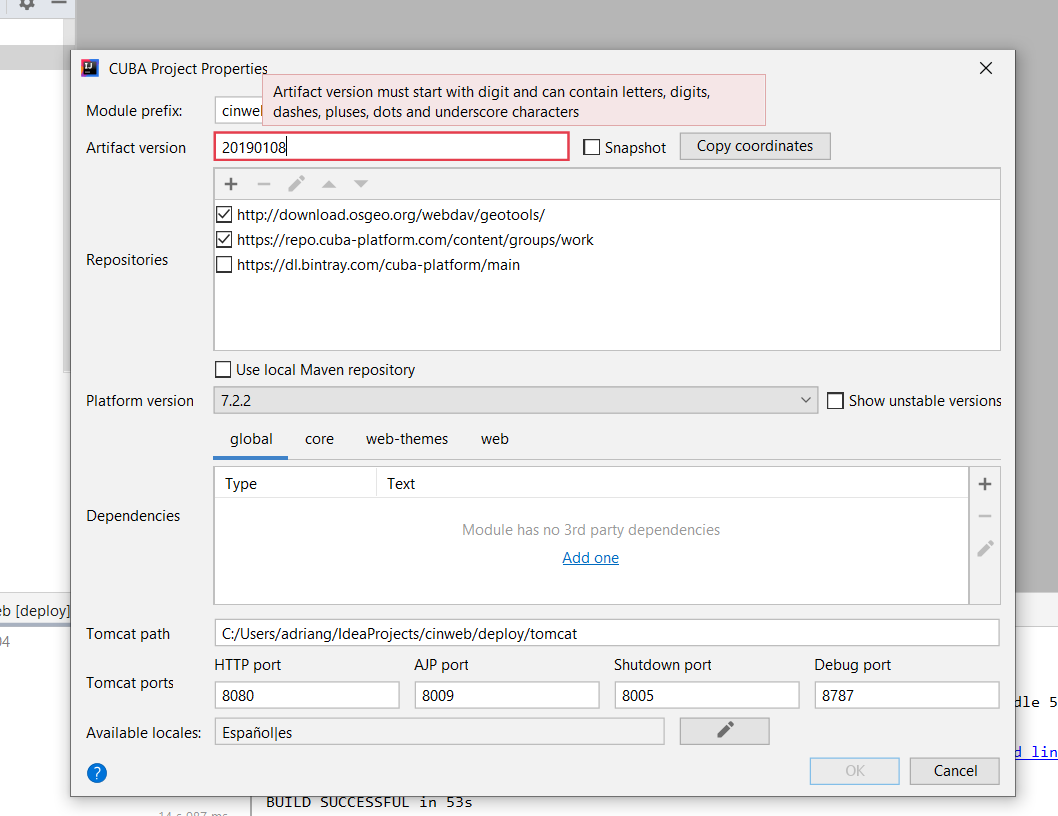Enable Use local Maven repository
Image resolution: width=1058 pixels, height=816 pixels.
point(223,369)
